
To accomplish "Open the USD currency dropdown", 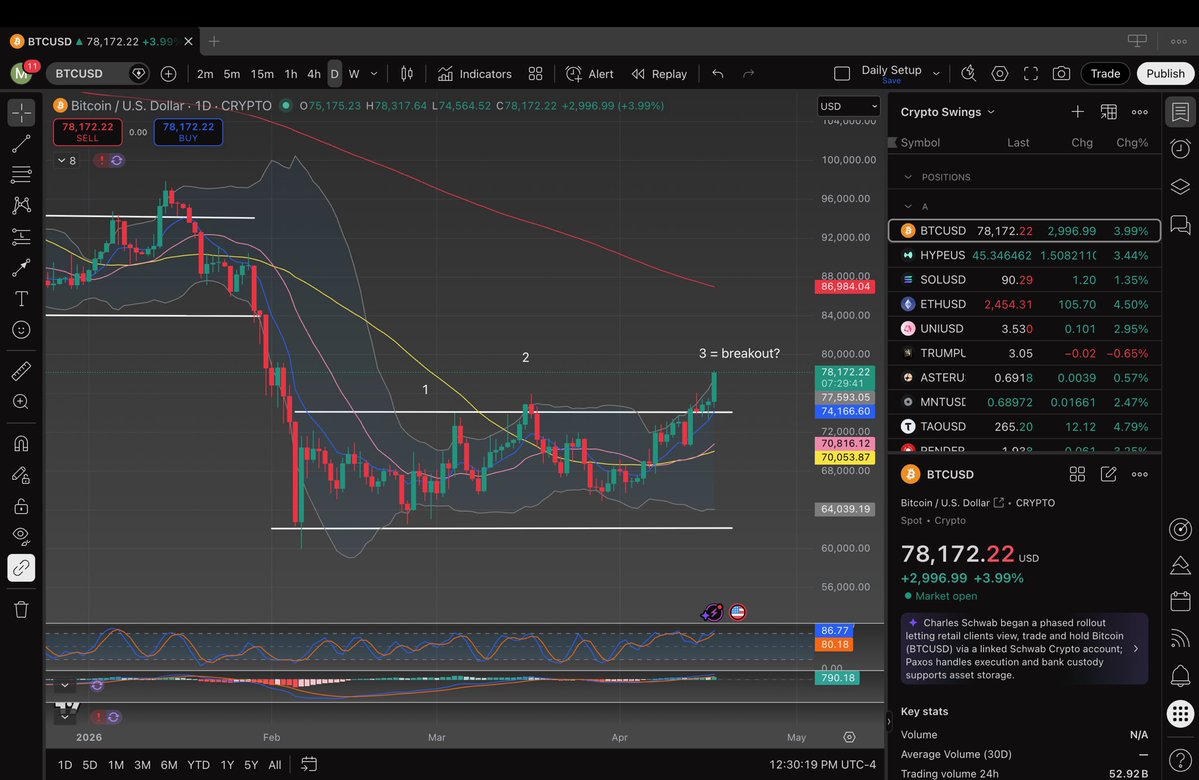I will 848,106.
